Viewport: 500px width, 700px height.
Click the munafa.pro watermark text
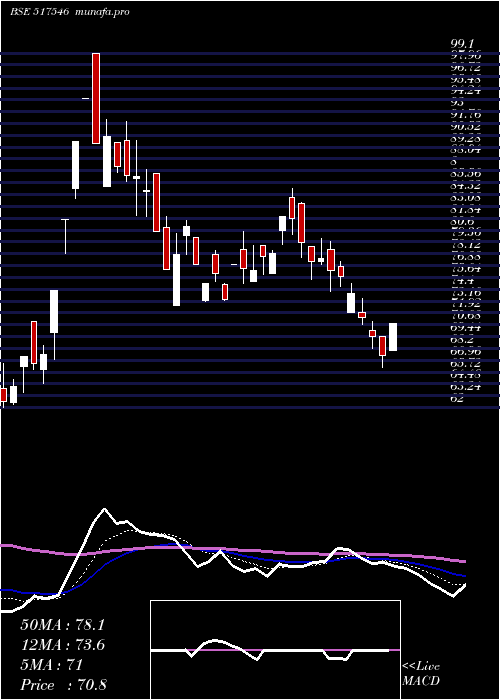click(x=102, y=12)
